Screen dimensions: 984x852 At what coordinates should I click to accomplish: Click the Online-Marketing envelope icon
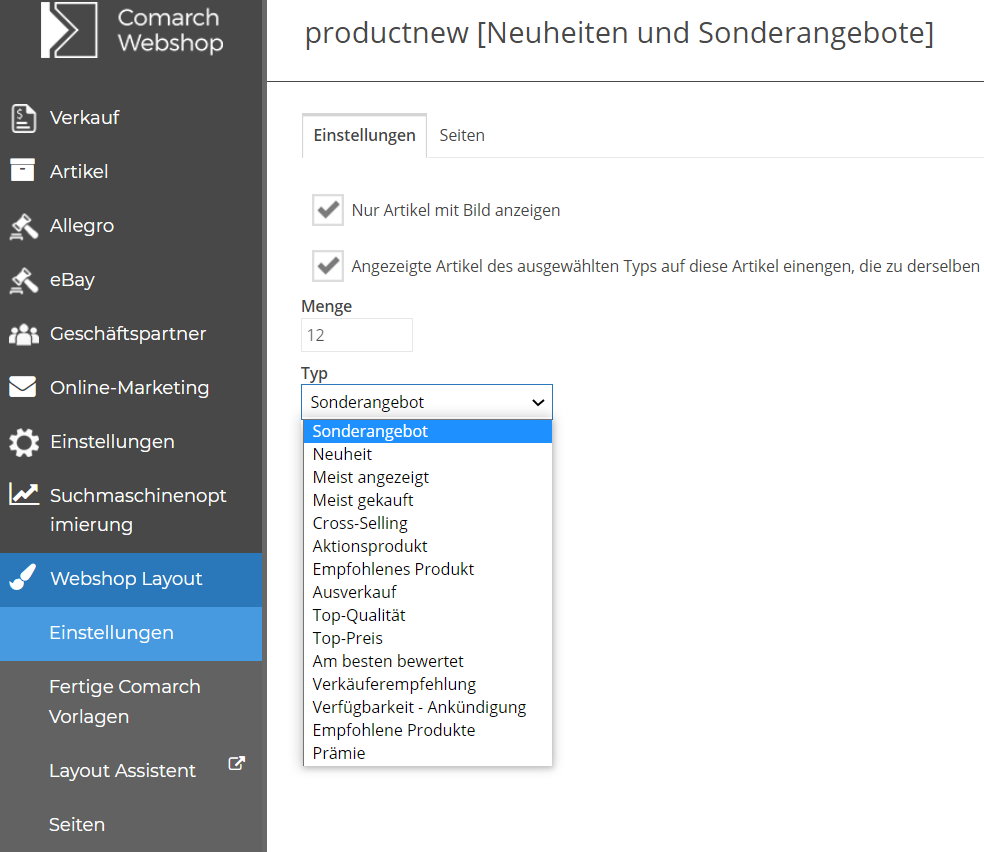(23, 386)
